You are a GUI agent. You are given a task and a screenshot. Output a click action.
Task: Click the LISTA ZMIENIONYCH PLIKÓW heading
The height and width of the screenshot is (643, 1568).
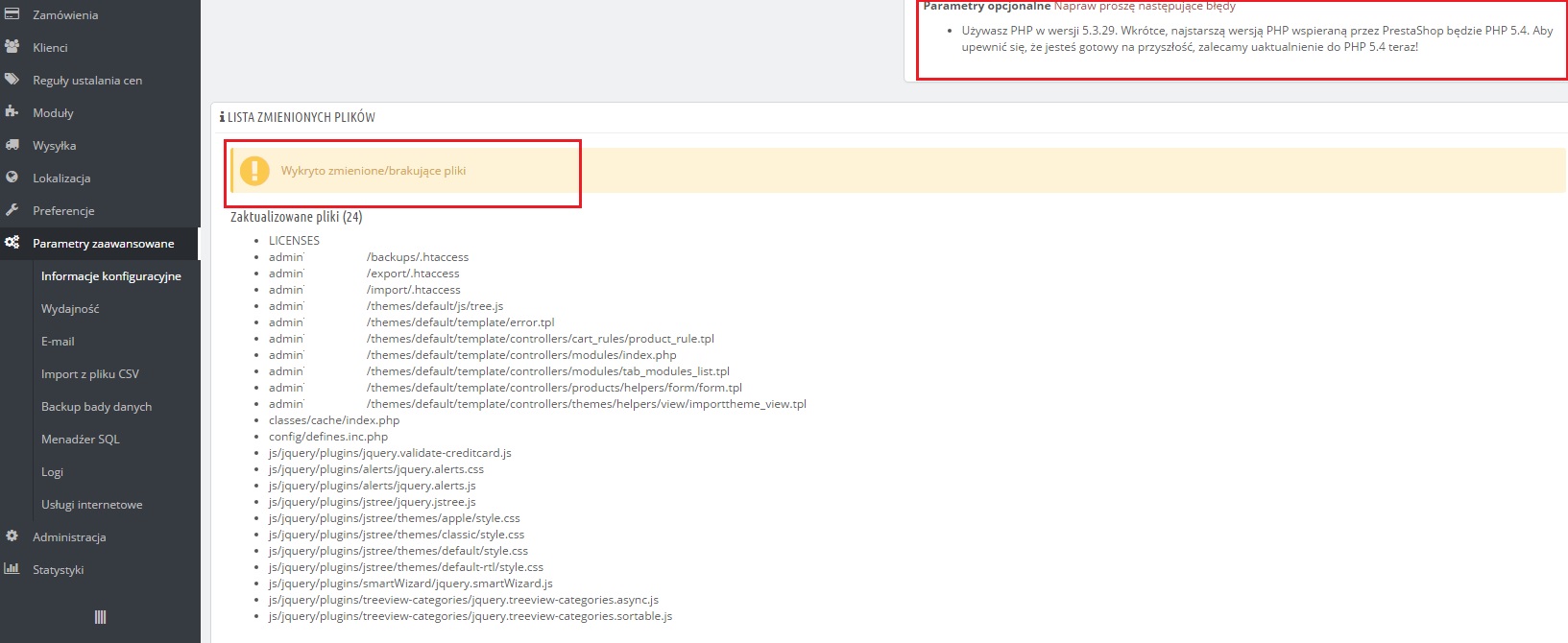coord(302,117)
